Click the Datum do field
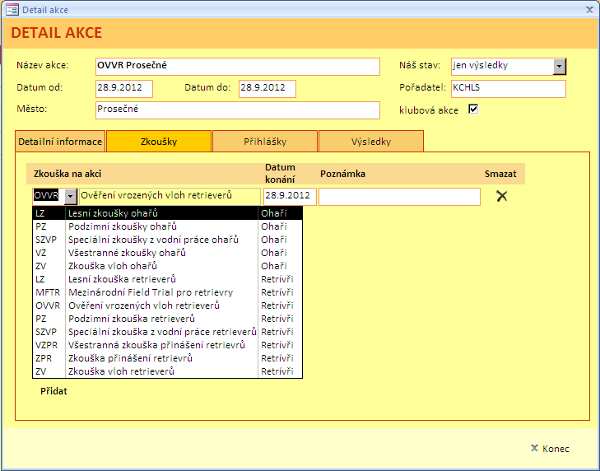 [x=267, y=89]
